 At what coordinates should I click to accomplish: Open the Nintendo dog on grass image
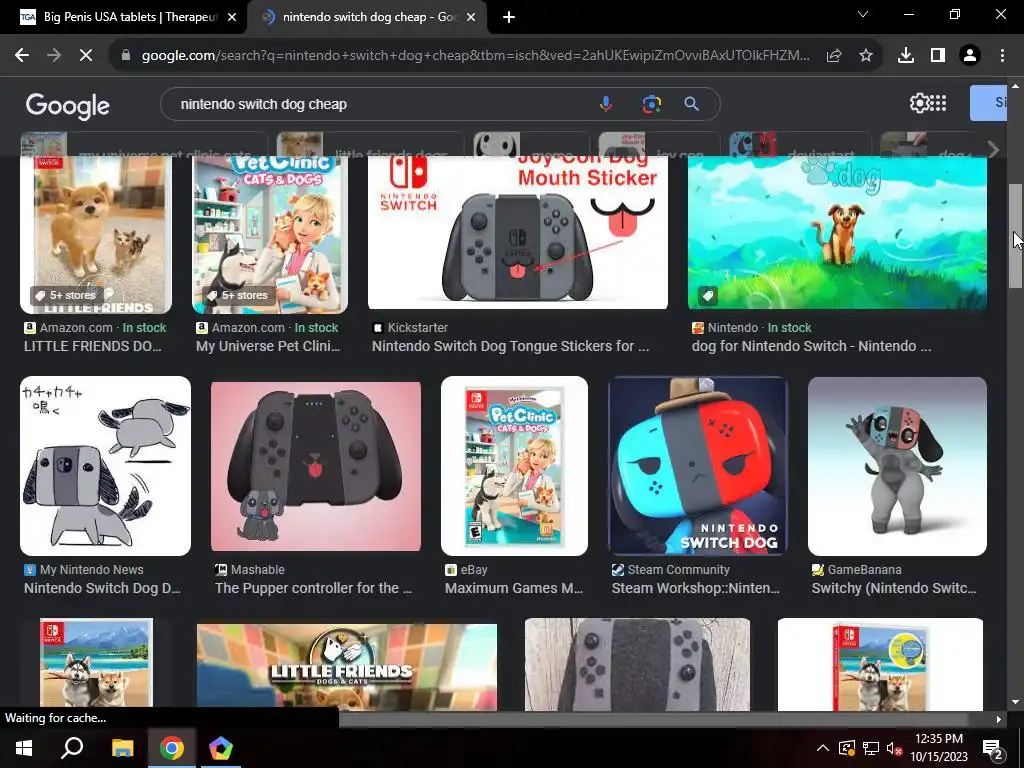coord(837,232)
